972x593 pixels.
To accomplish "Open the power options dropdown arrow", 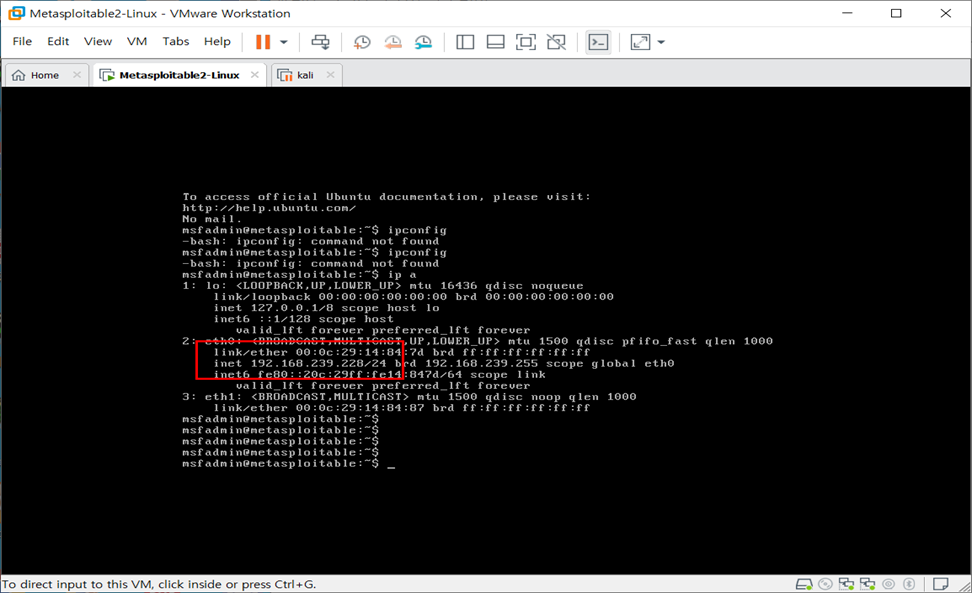I will pyautogui.click(x=284, y=42).
